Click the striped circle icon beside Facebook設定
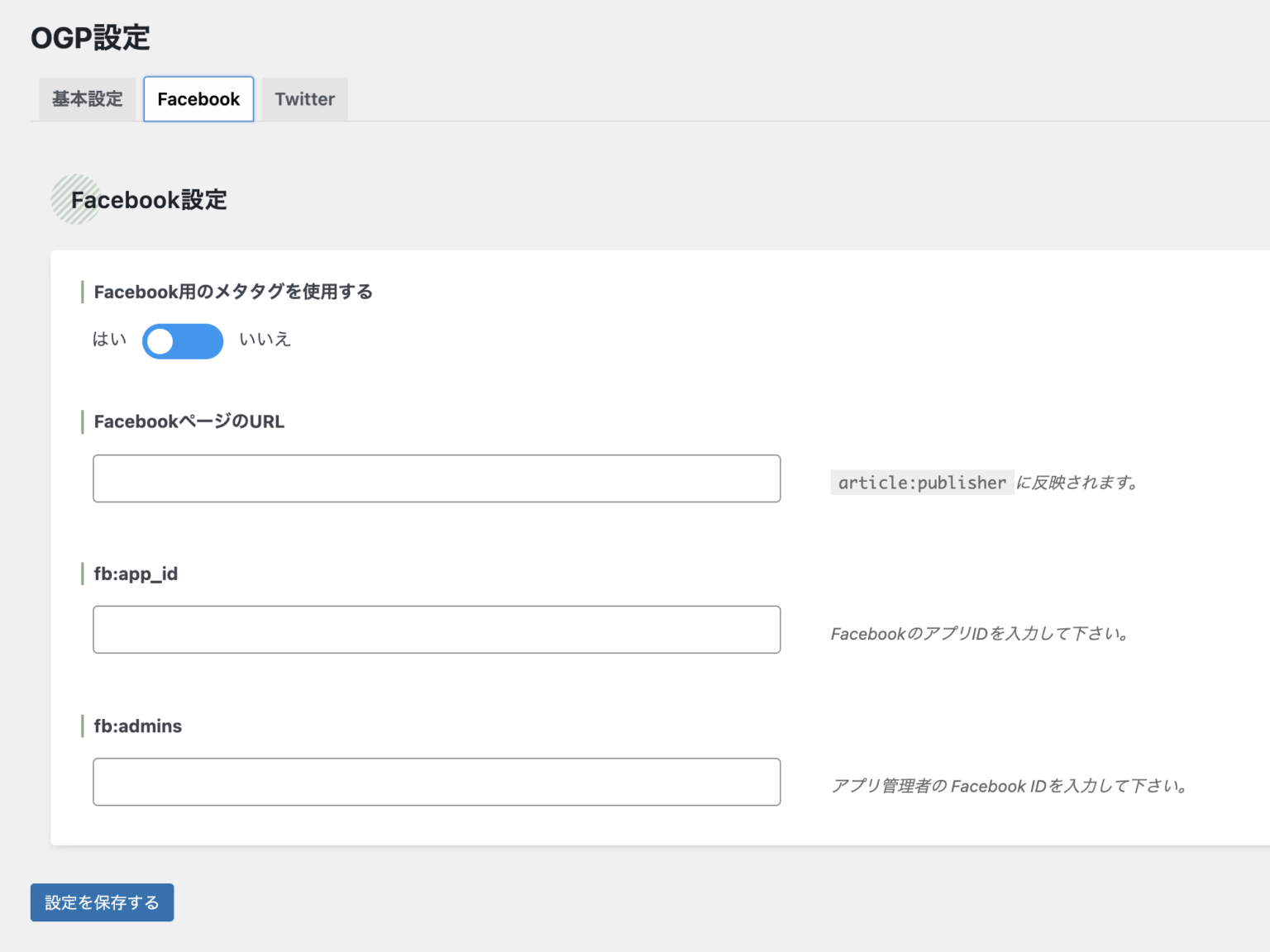Image resolution: width=1270 pixels, height=952 pixels. pos(75,199)
